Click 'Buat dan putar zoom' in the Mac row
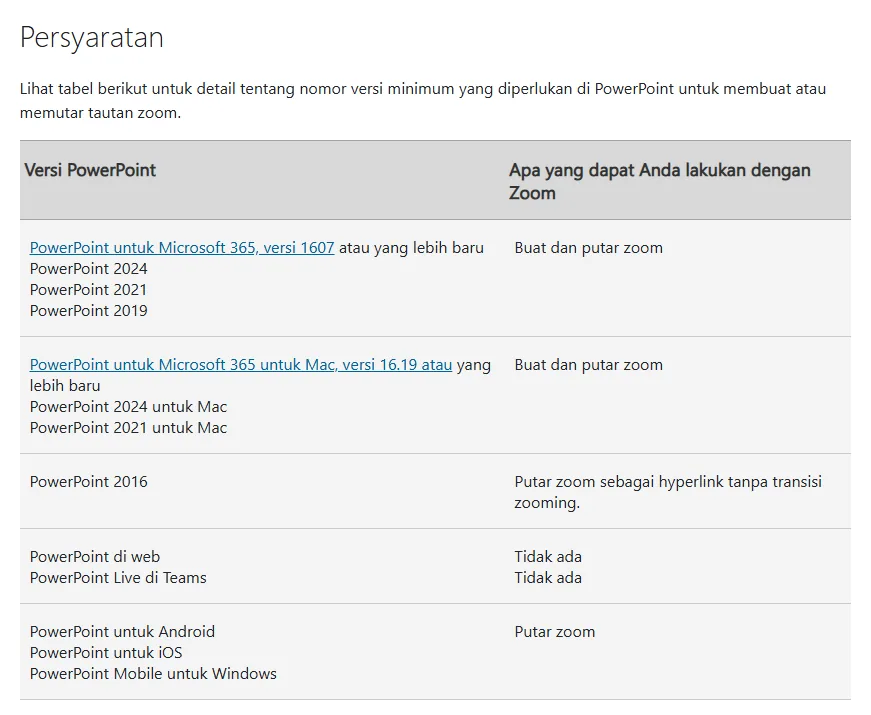 [x=588, y=366]
